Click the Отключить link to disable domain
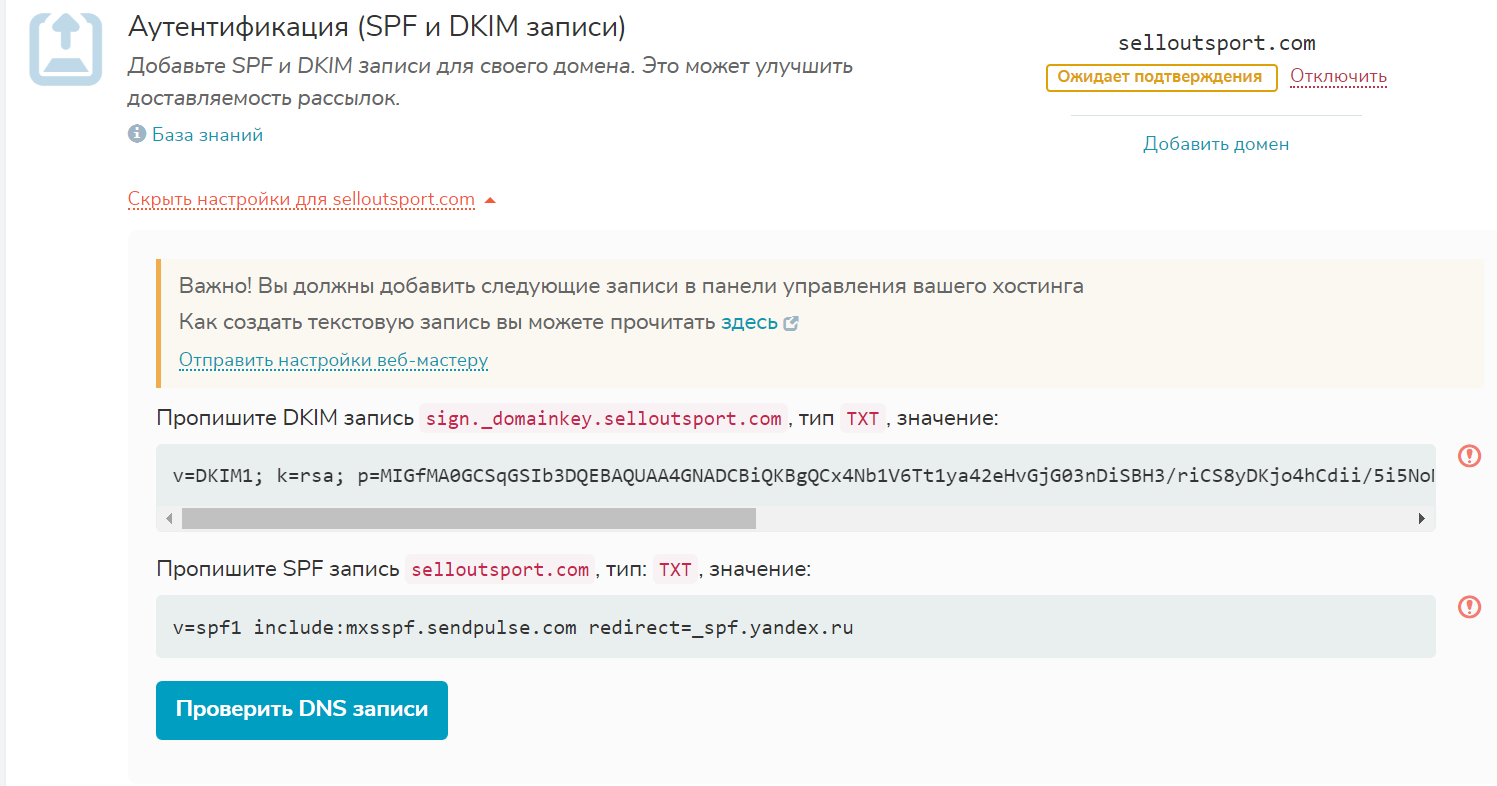The width and height of the screenshot is (1497, 786). pos(1338,76)
